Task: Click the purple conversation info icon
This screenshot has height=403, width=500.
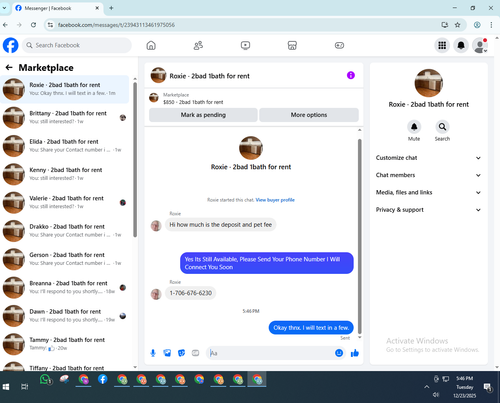Action: coord(351,75)
